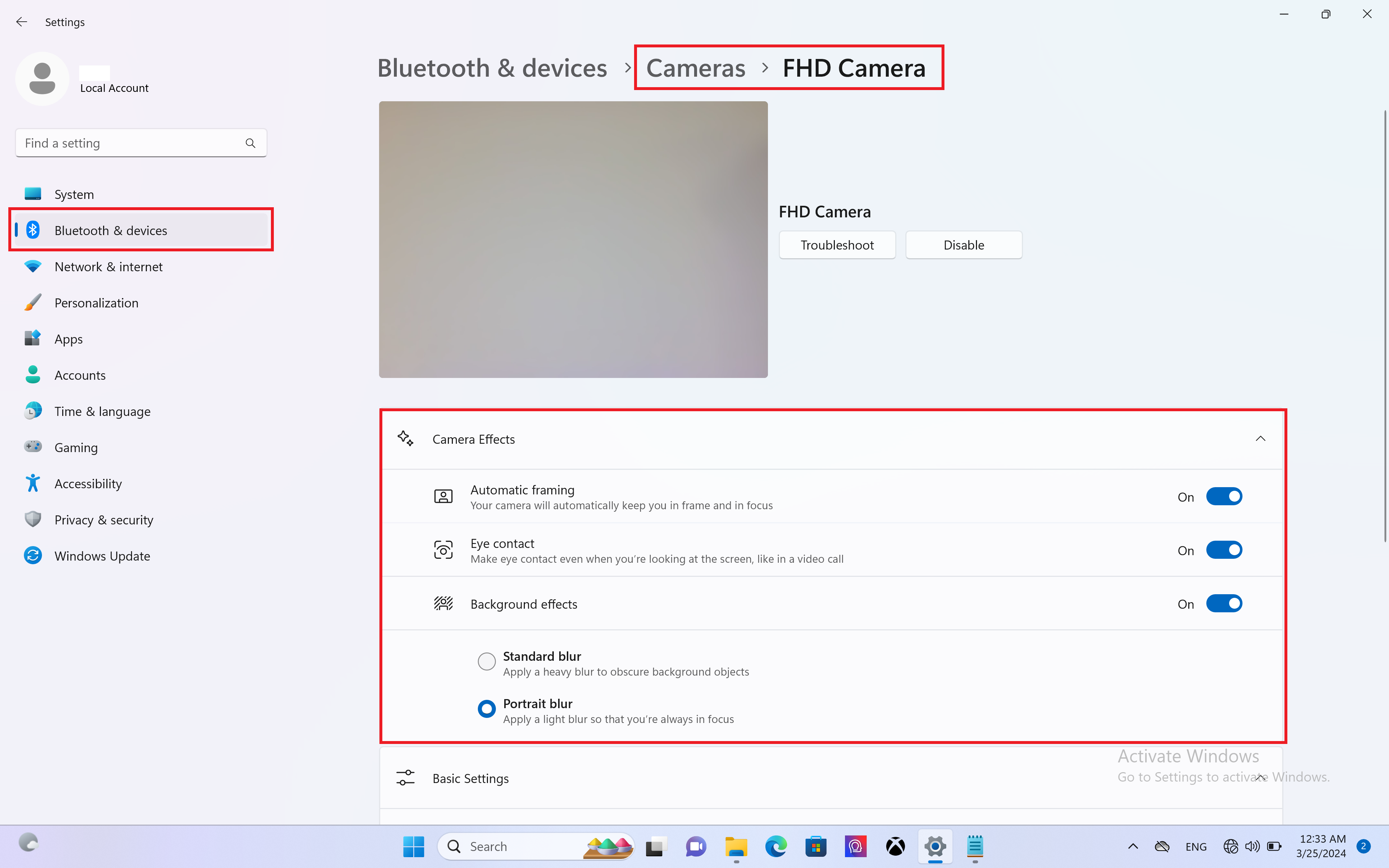Open the Xbox app from the taskbar
Viewport: 1389px width, 868px height.
[895, 846]
